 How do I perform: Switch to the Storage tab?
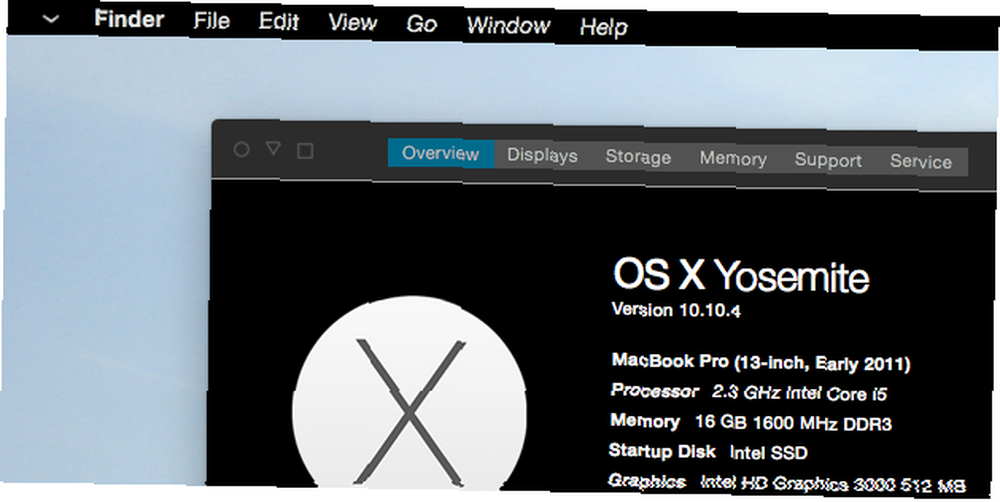(638, 158)
